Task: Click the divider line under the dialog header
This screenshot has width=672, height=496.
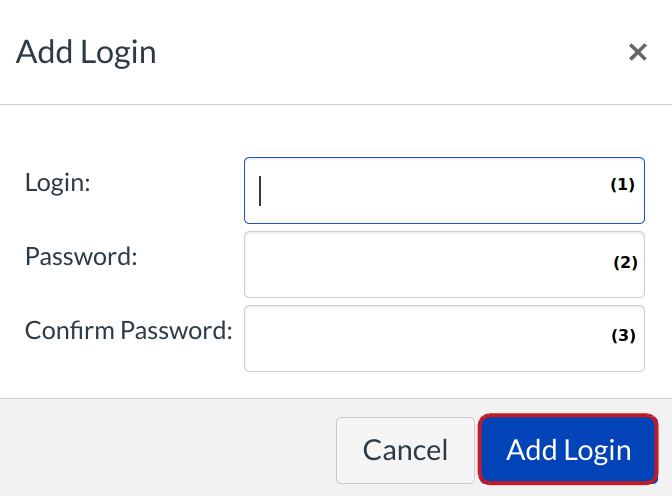Action: (336, 104)
